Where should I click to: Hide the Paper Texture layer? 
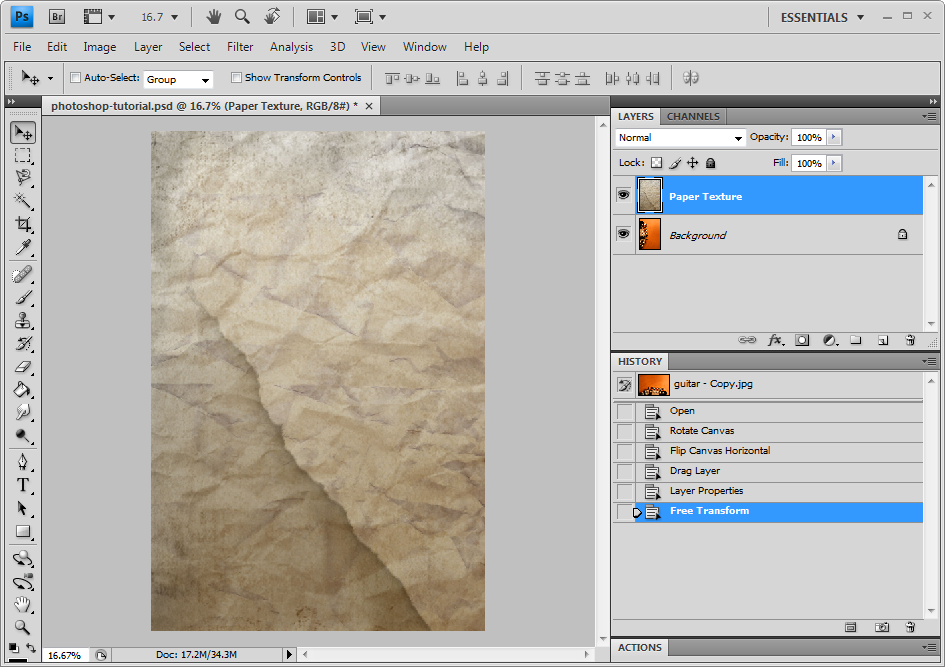tap(624, 196)
